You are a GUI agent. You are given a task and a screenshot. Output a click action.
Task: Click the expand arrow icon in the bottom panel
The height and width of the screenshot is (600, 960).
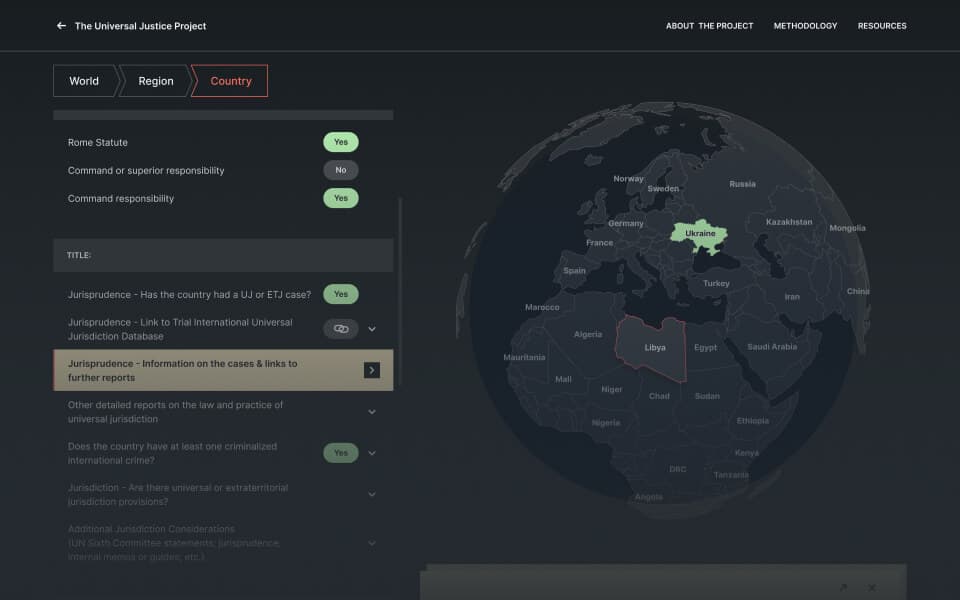pyautogui.click(x=843, y=588)
